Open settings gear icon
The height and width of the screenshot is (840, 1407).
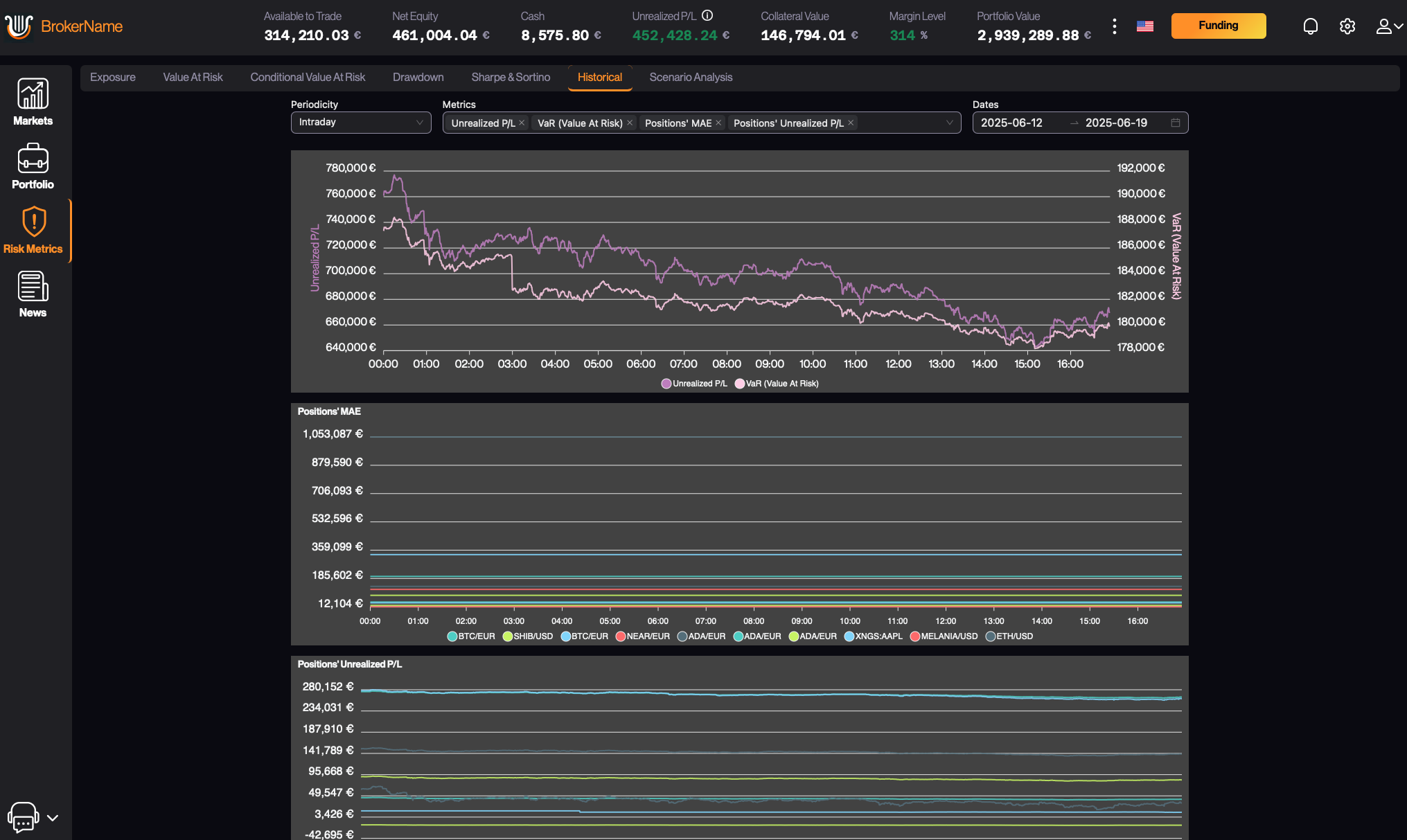(1347, 26)
